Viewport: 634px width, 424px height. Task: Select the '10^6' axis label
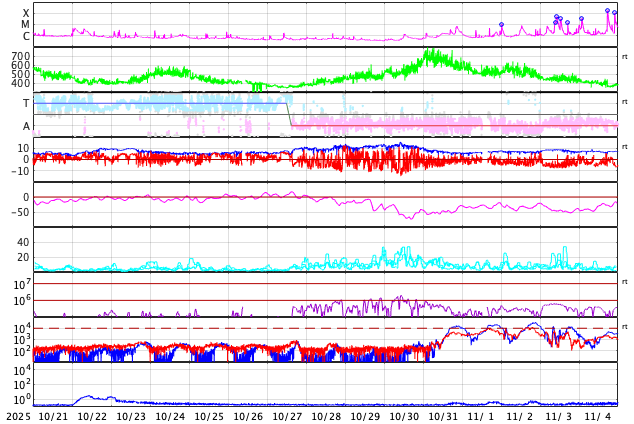22,301
